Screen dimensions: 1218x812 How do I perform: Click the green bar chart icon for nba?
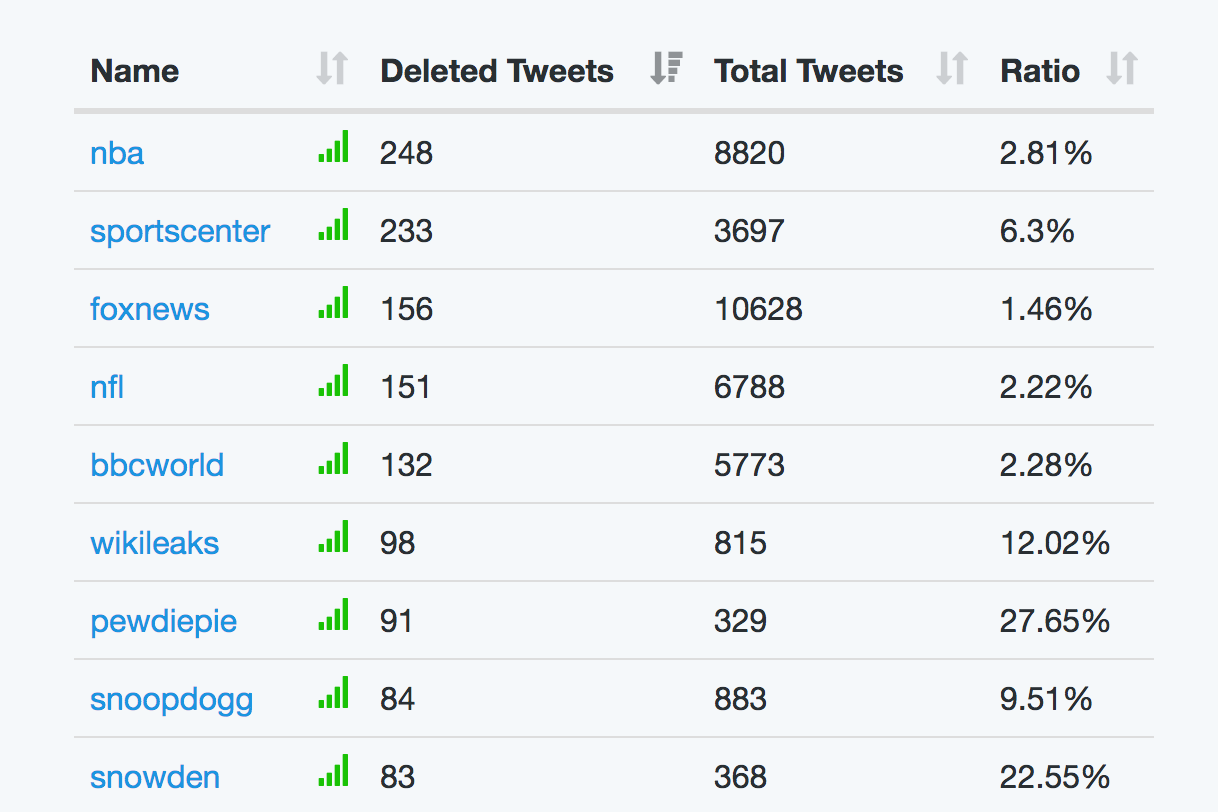333,146
